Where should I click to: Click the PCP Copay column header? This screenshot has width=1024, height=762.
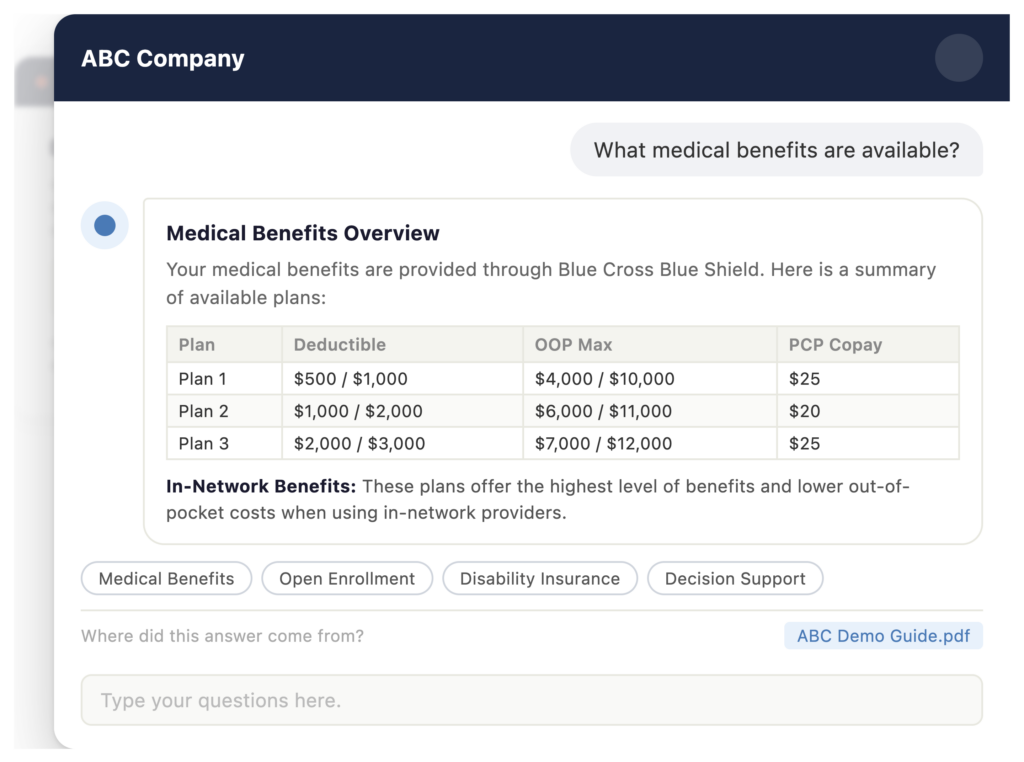(835, 344)
